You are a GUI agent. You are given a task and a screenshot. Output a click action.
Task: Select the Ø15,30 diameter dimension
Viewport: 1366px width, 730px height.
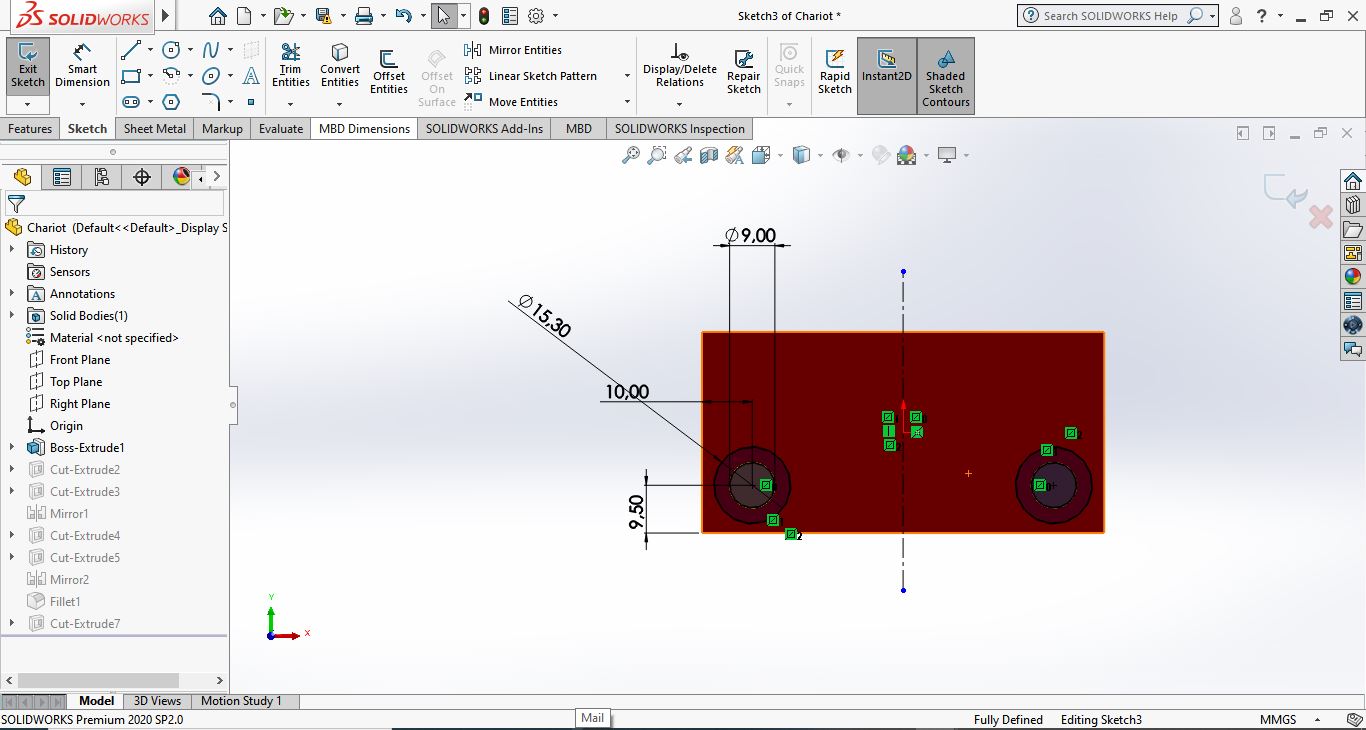pos(545,316)
